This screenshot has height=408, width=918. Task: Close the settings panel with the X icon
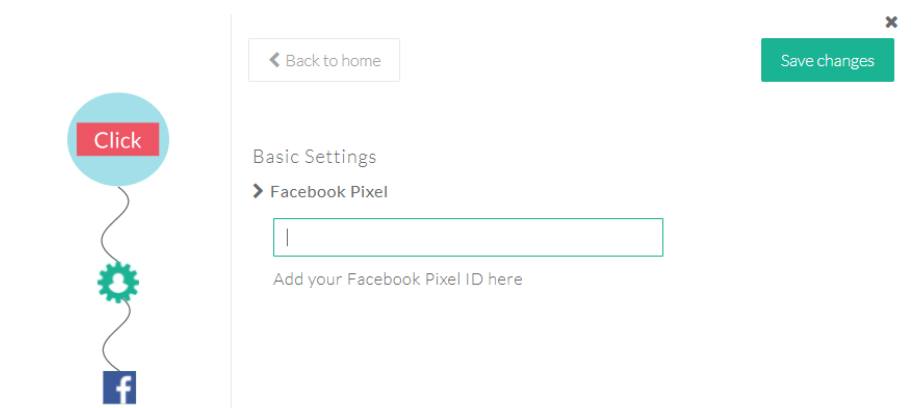click(x=891, y=22)
